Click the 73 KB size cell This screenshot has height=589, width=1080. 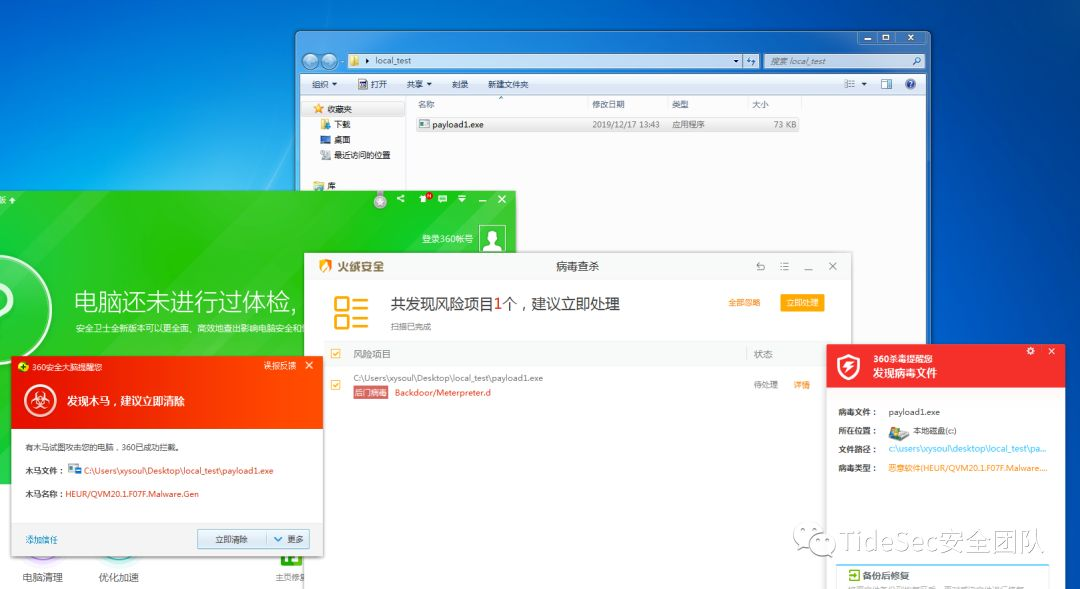(x=785, y=125)
